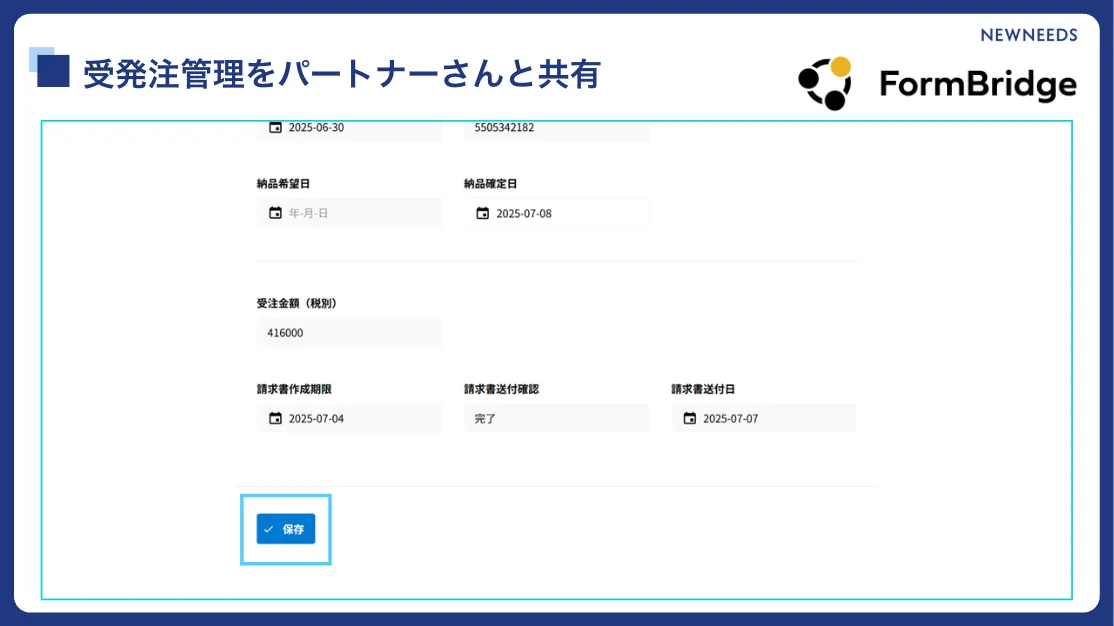This screenshot has width=1114, height=626.
Task: Select the 2025-07-08 date value
Action: click(x=524, y=213)
